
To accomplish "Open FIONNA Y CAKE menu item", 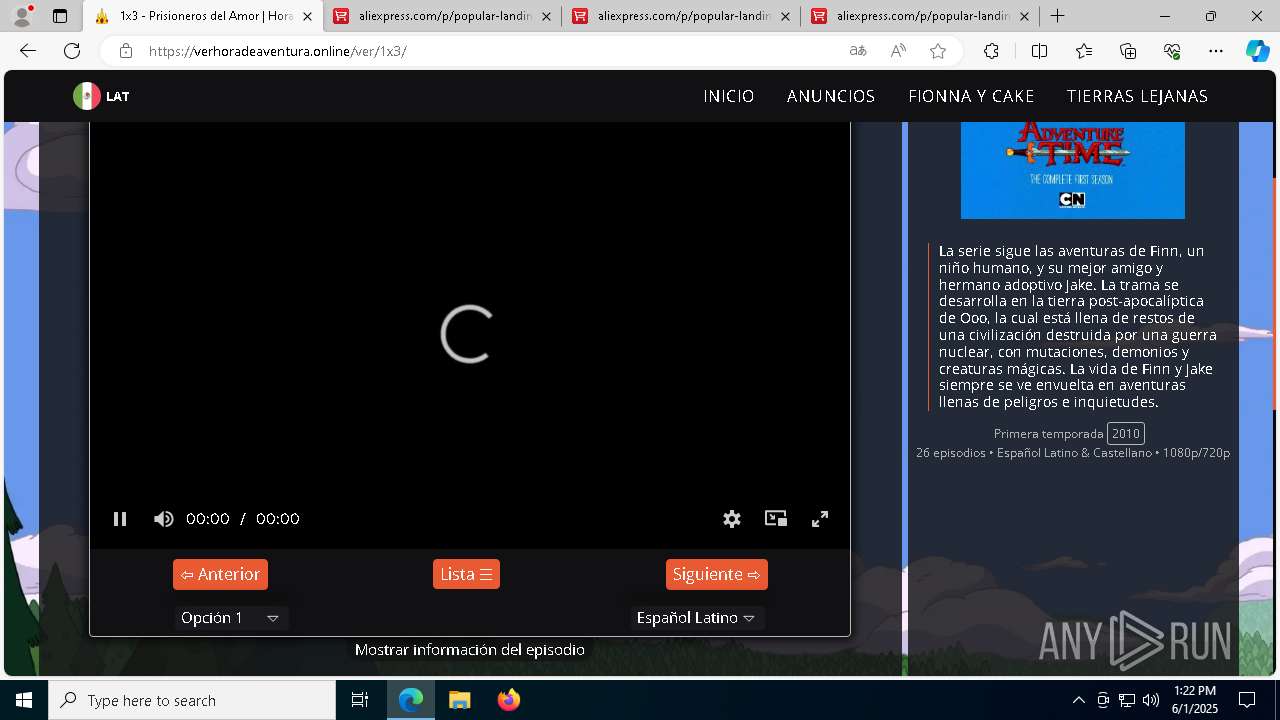I will [x=971, y=96].
